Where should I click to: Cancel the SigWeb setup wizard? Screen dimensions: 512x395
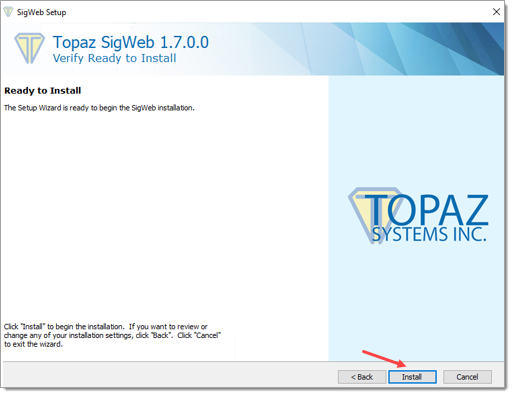click(x=467, y=377)
